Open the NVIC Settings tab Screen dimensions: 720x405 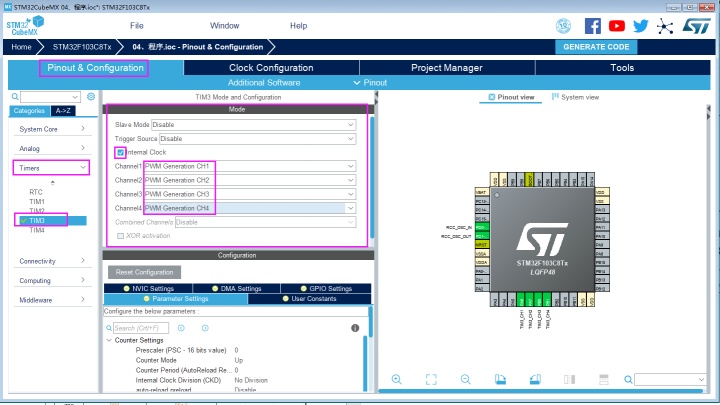pyautogui.click(x=148, y=288)
